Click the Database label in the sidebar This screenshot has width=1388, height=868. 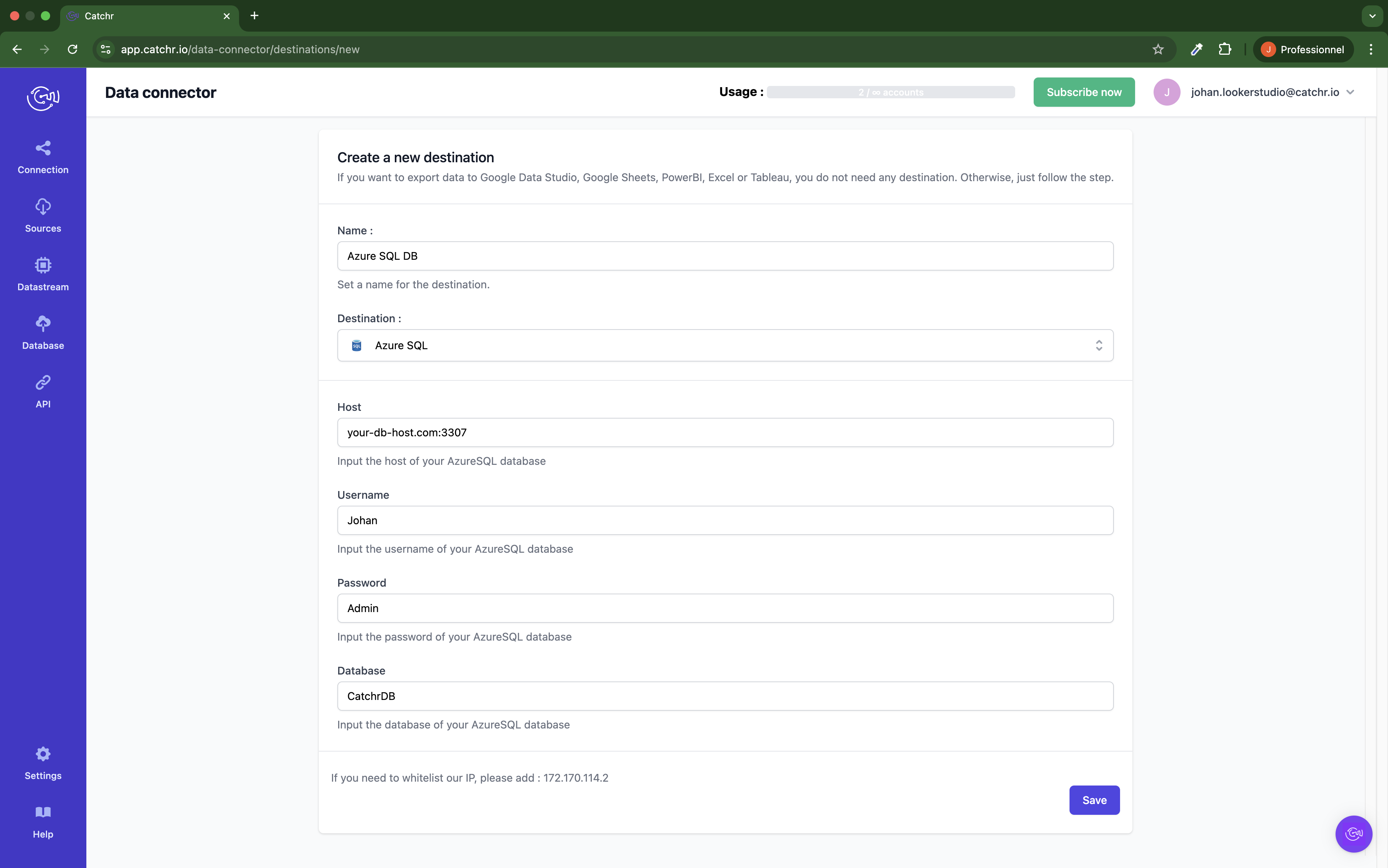(x=43, y=346)
